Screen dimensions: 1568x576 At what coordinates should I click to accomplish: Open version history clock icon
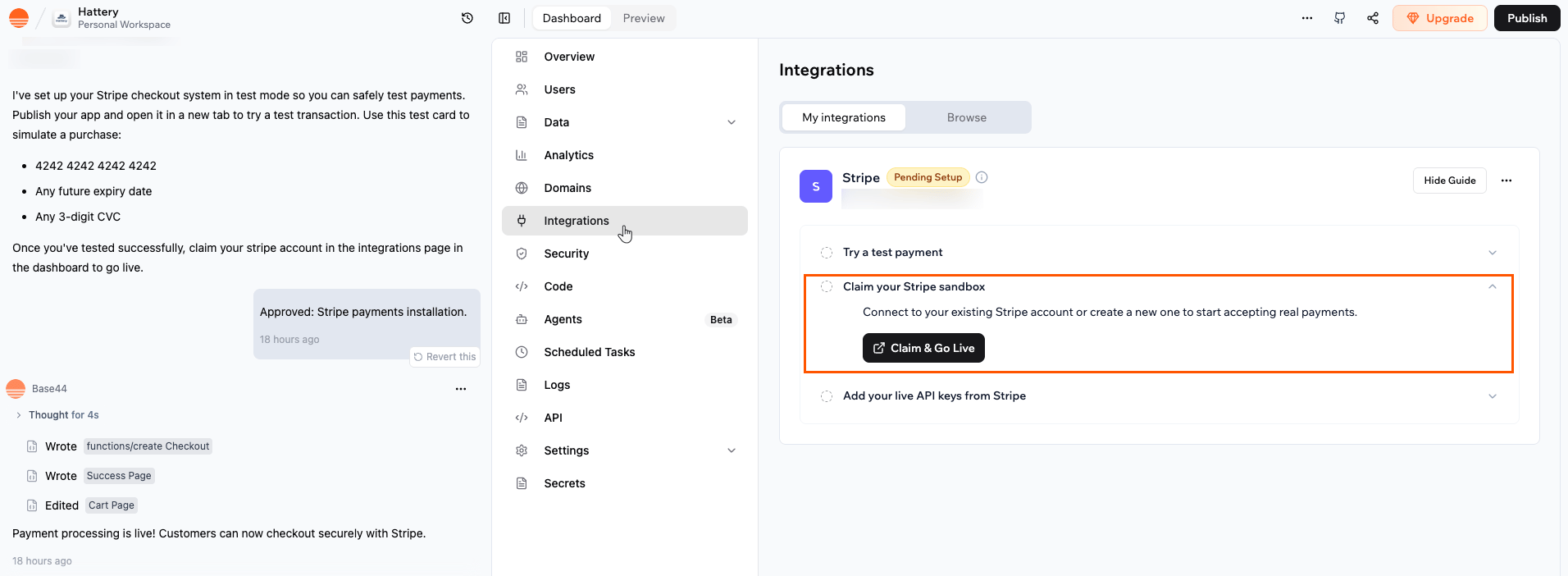(467, 18)
